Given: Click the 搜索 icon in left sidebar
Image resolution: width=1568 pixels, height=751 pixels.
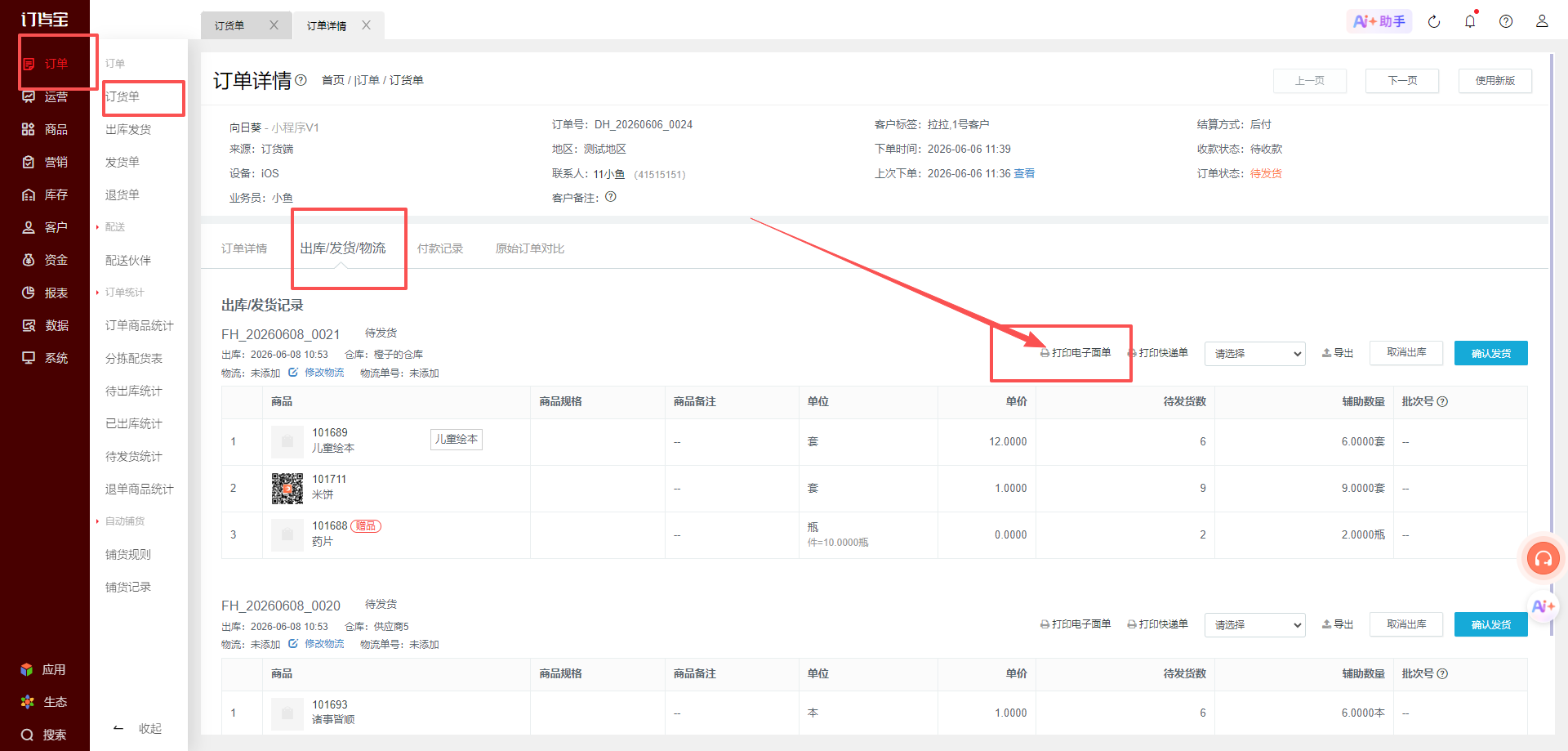Looking at the screenshot, I should pos(28,735).
